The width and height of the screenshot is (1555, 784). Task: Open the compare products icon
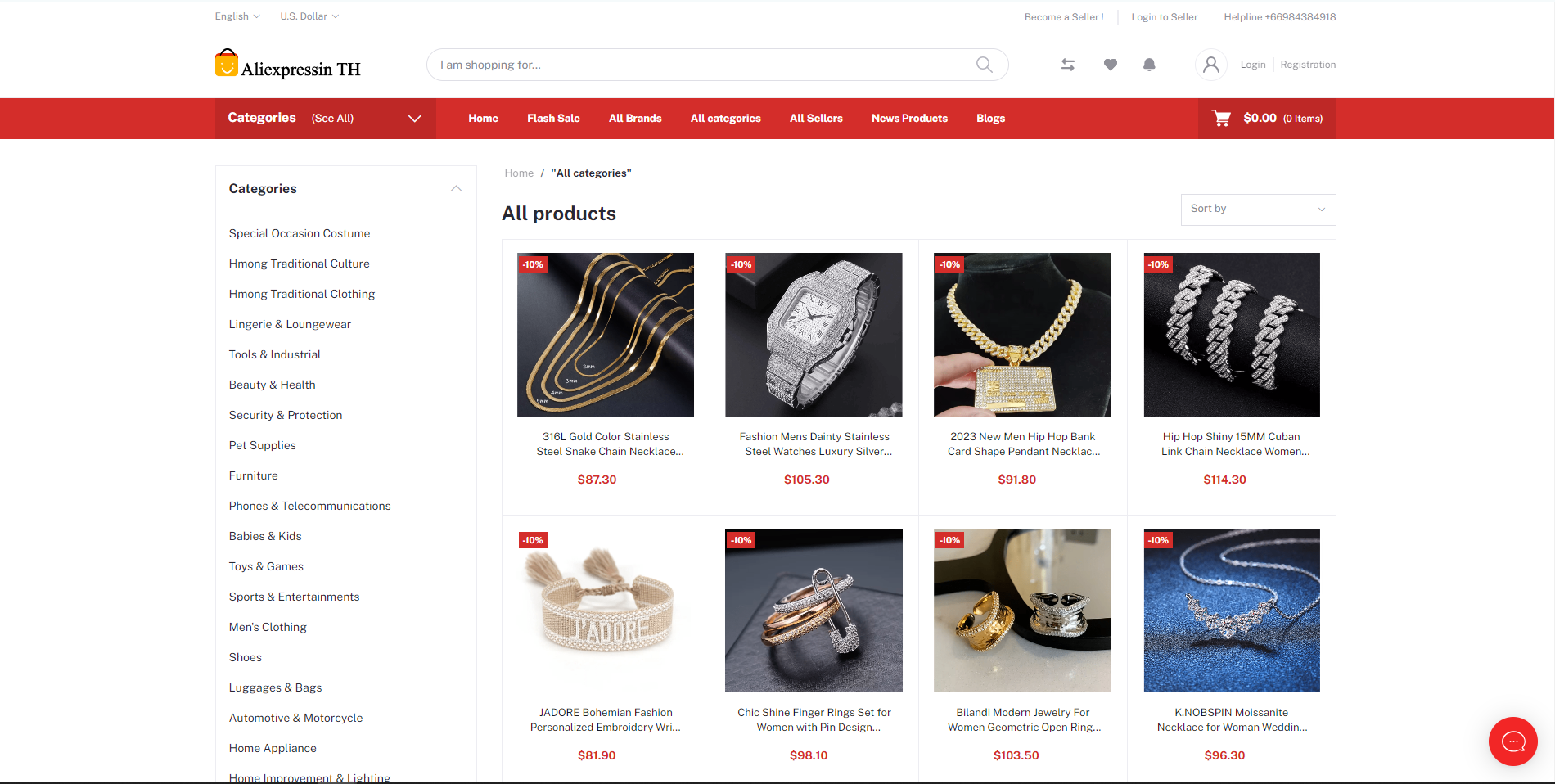[x=1068, y=65]
